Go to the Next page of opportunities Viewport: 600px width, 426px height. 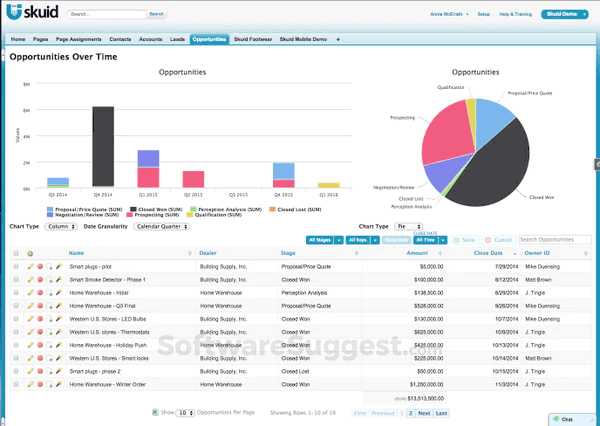pyautogui.click(x=423, y=413)
